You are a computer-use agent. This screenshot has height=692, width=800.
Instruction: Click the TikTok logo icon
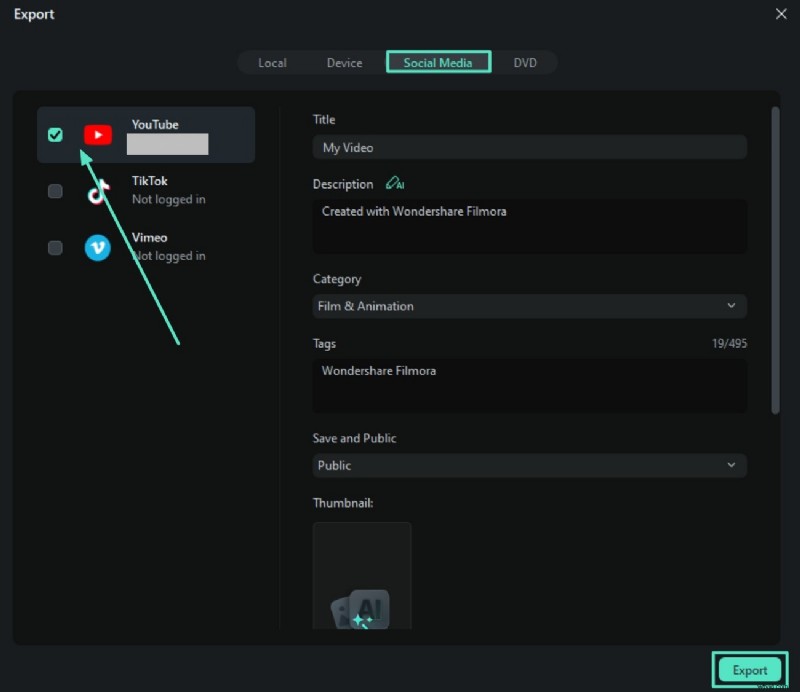(x=97, y=191)
